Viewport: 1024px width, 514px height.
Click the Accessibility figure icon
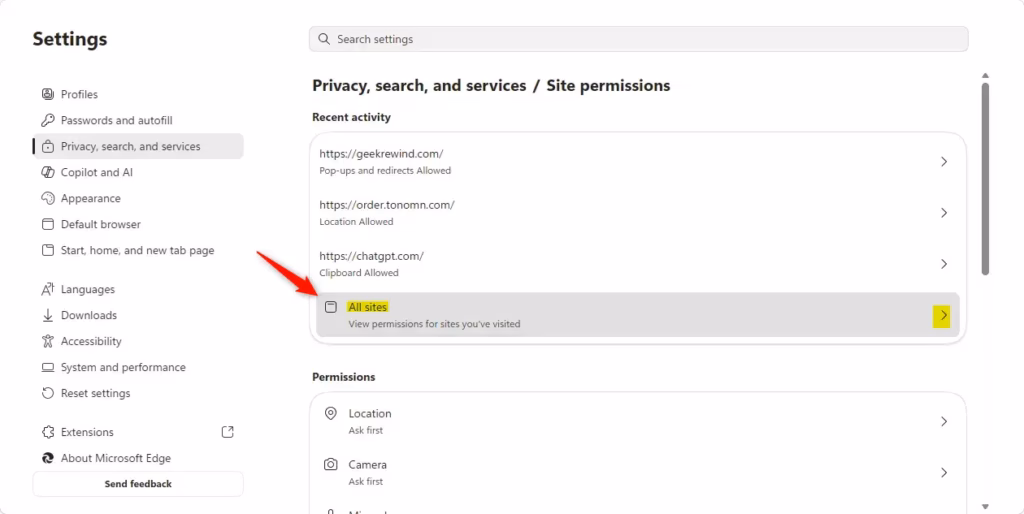(48, 341)
